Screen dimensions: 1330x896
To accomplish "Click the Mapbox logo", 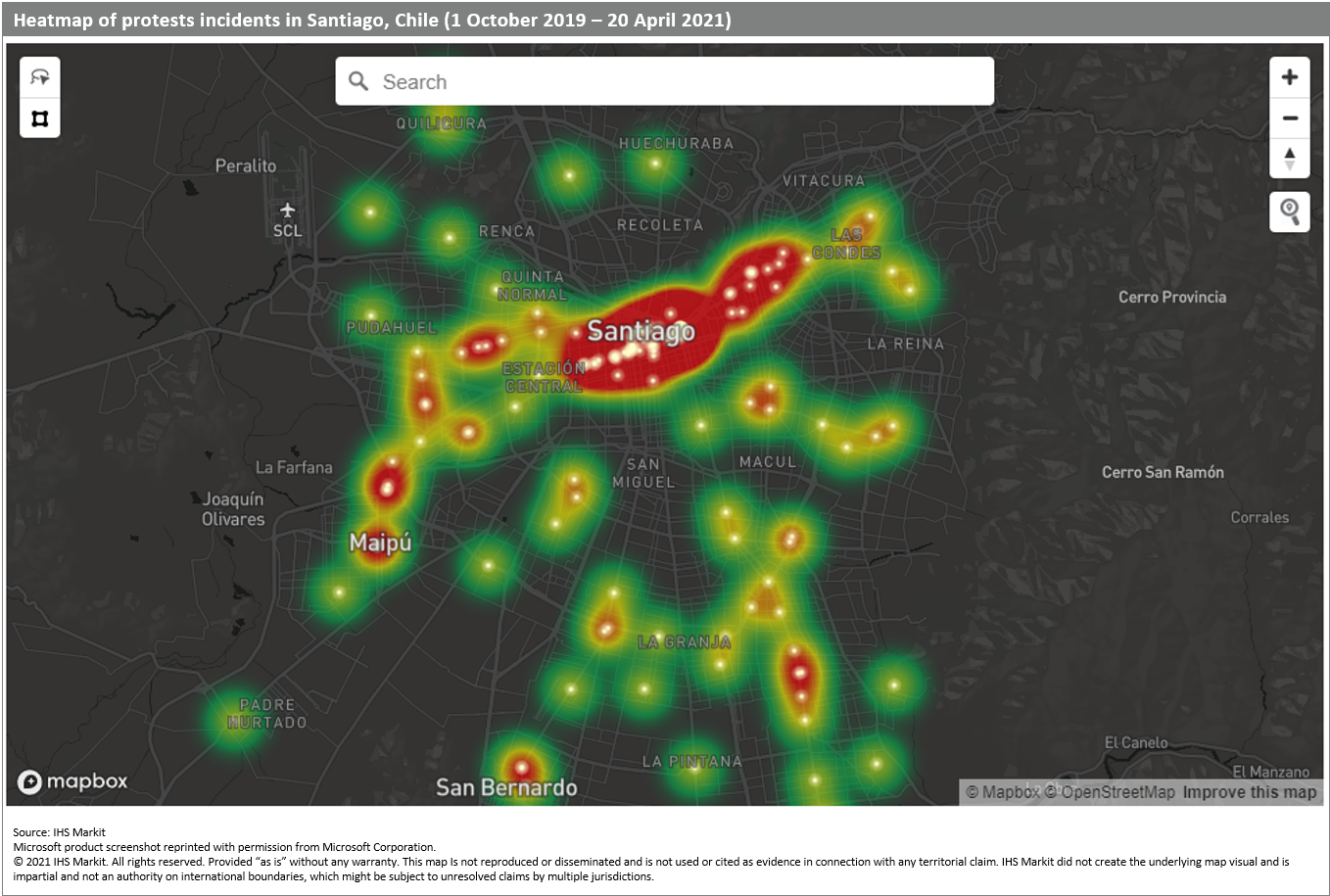I will (x=73, y=781).
